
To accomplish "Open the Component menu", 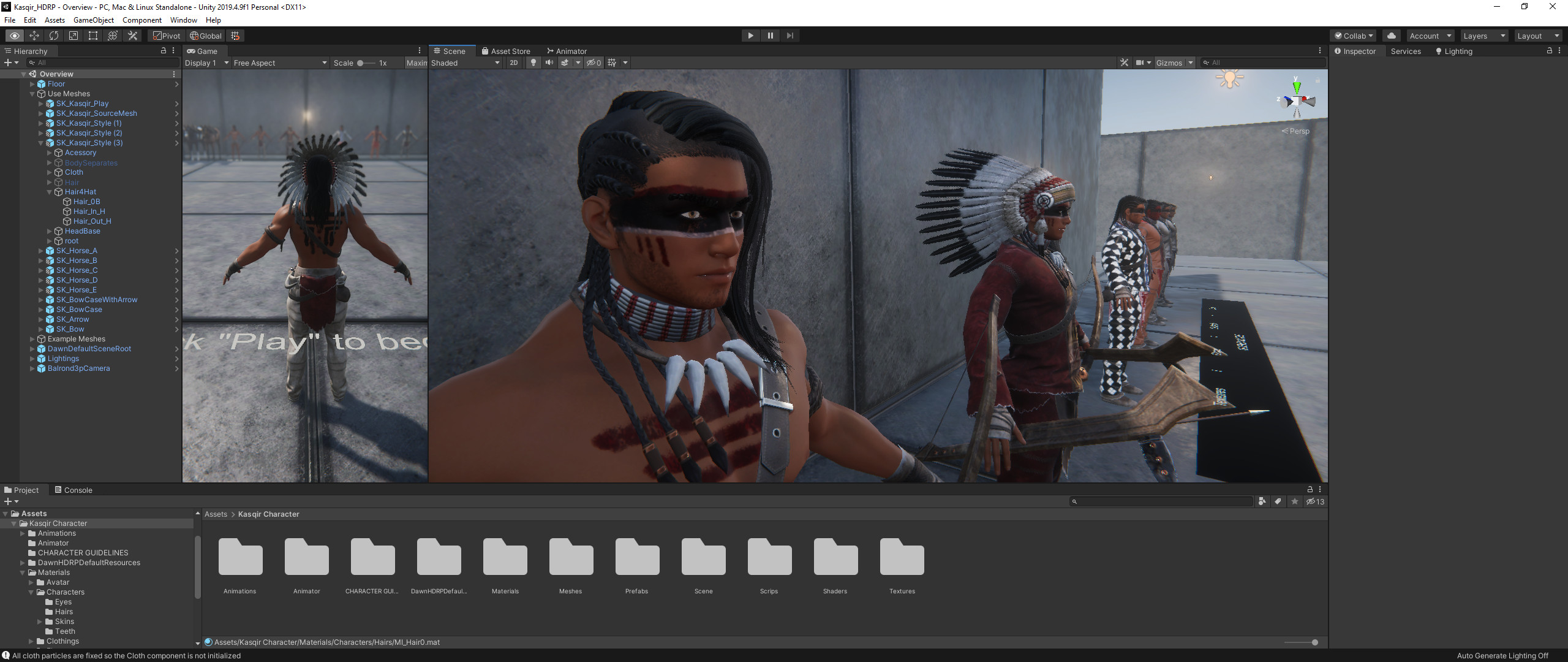I will tap(142, 20).
